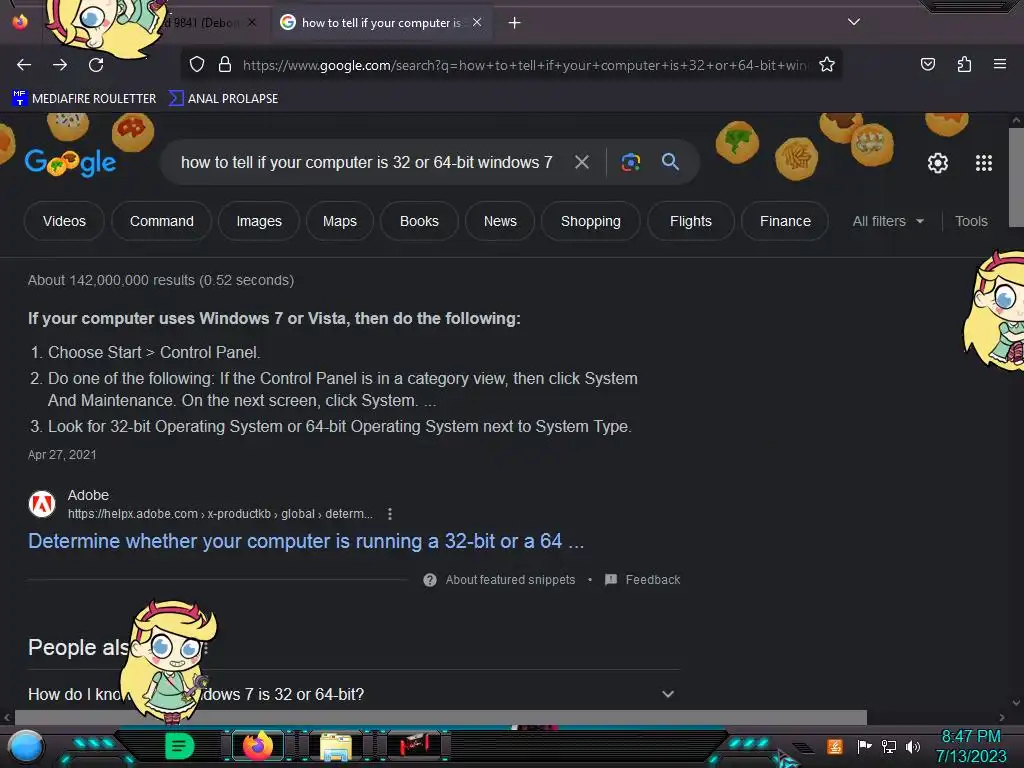Open the volume speaker tray icon

(913, 746)
